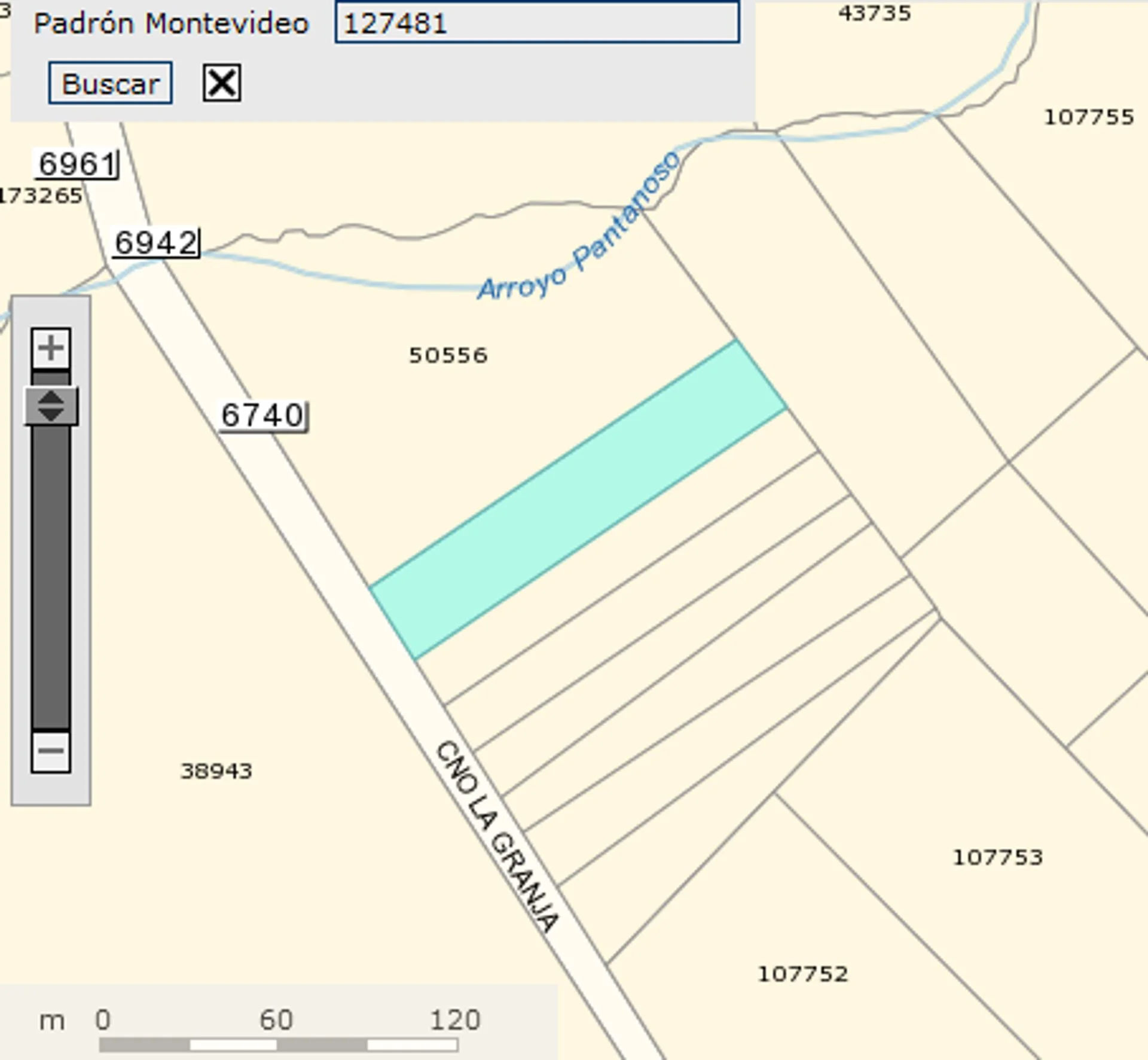The height and width of the screenshot is (1060, 1148).
Task: Click parcel number 50556
Action: click(x=448, y=355)
